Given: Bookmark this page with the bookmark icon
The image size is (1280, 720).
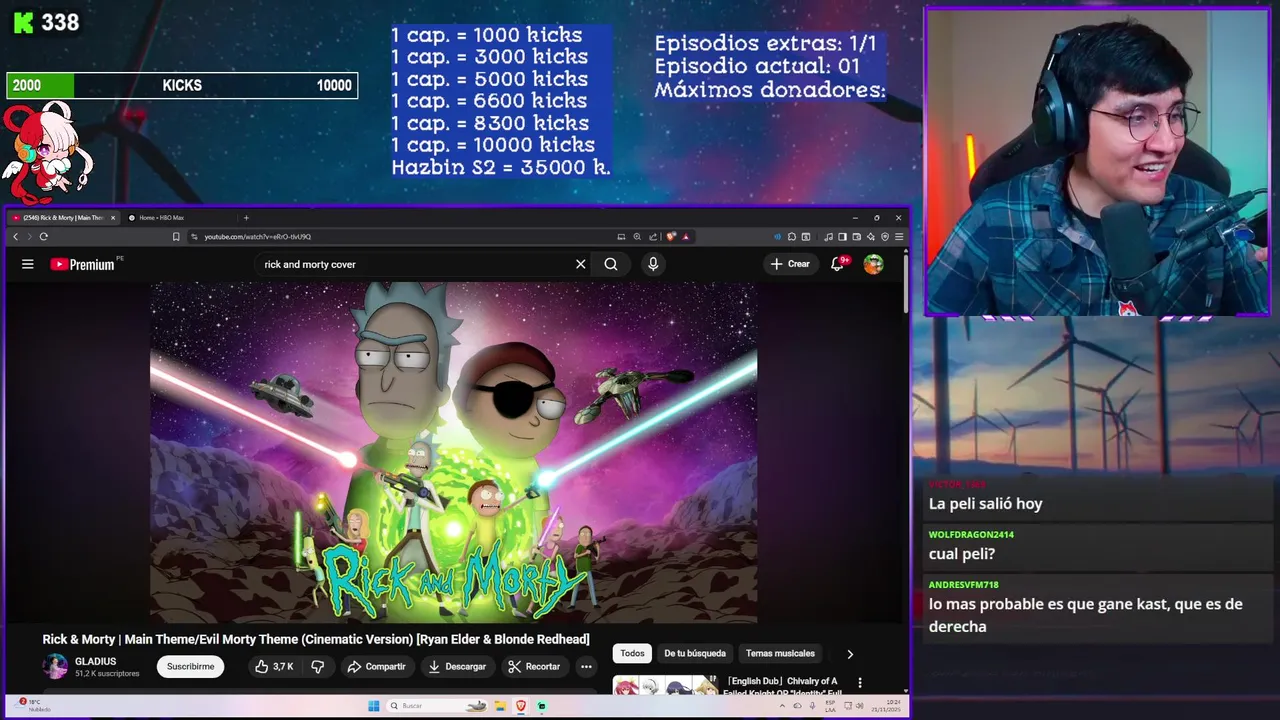Looking at the screenshot, I should pos(176,237).
